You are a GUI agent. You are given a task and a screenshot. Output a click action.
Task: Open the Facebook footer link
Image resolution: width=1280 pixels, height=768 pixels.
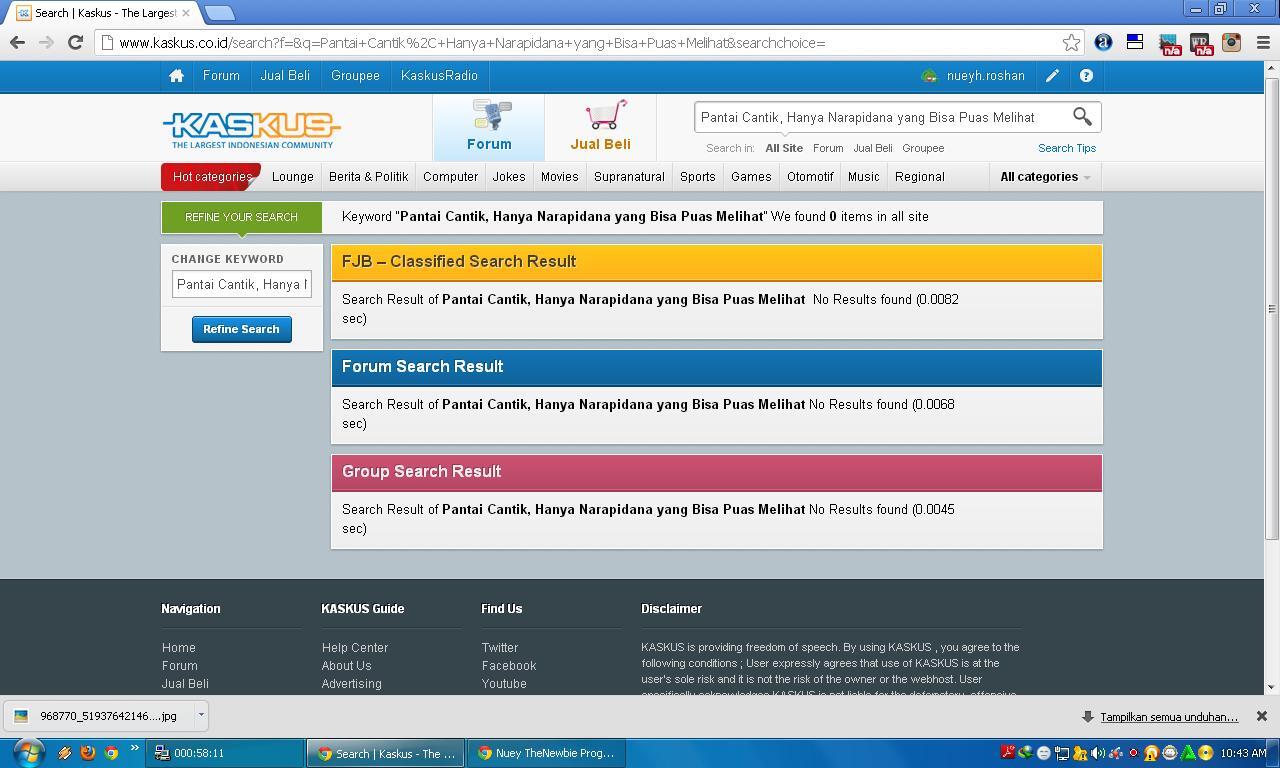click(509, 666)
